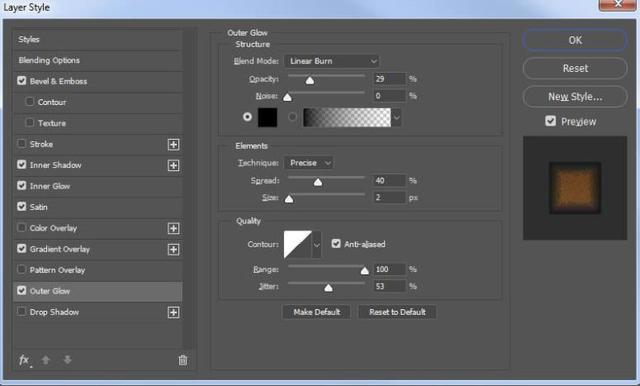Open Blending Options
This screenshot has width=640, height=386.
click(x=98, y=60)
